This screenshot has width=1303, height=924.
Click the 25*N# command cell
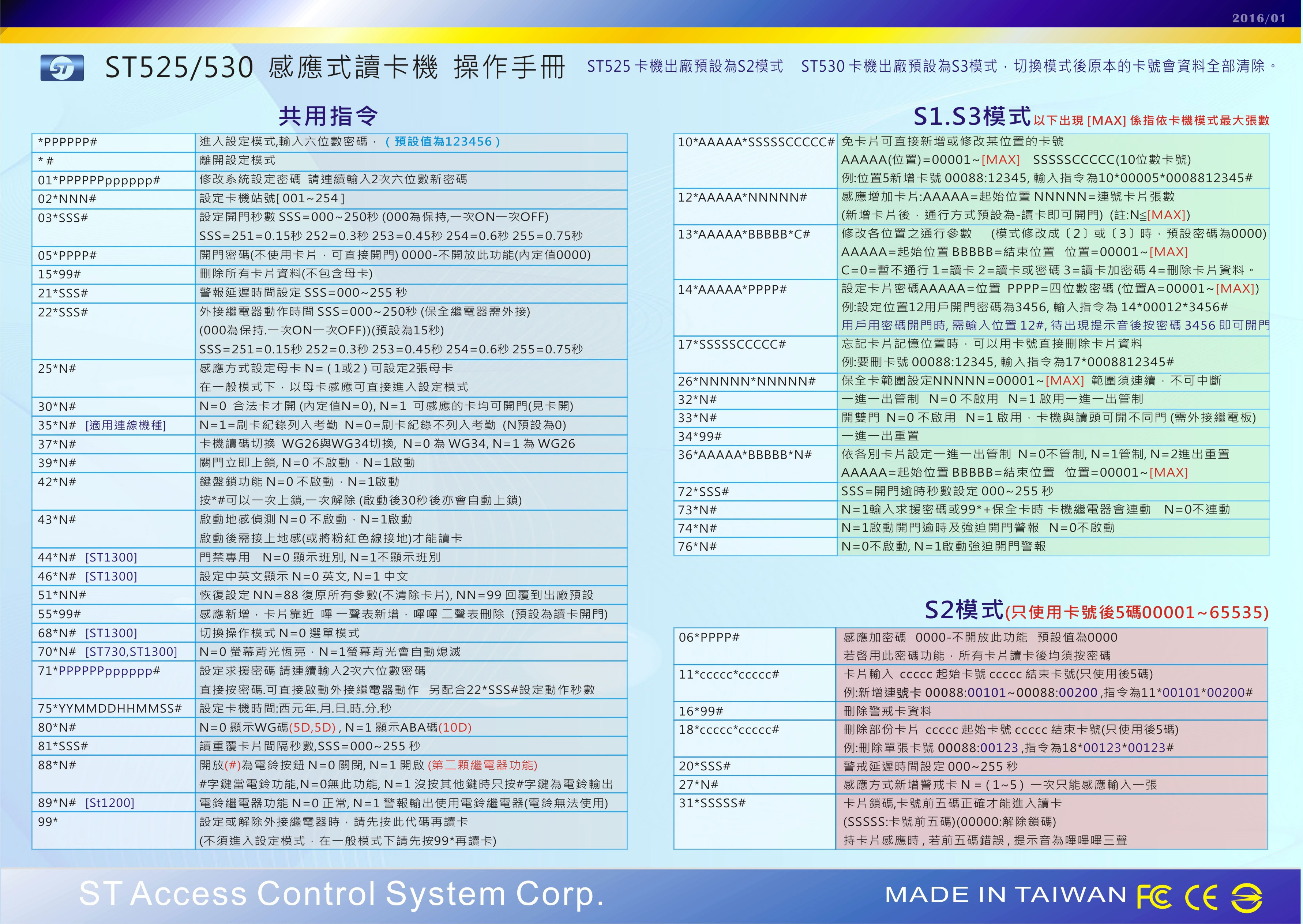pos(114,378)
